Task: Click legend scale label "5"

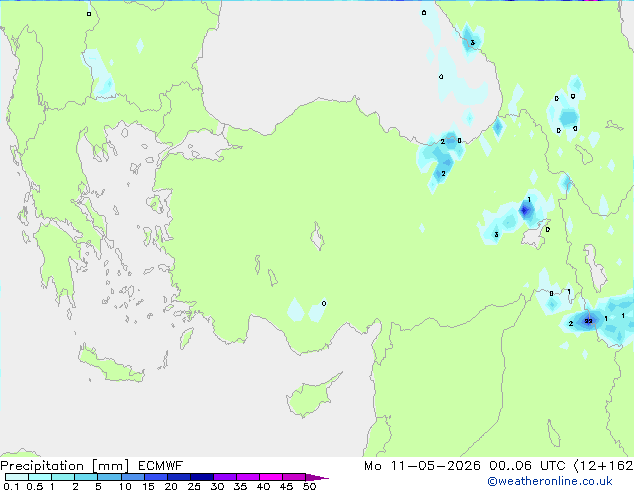Action: pos(98,486)
